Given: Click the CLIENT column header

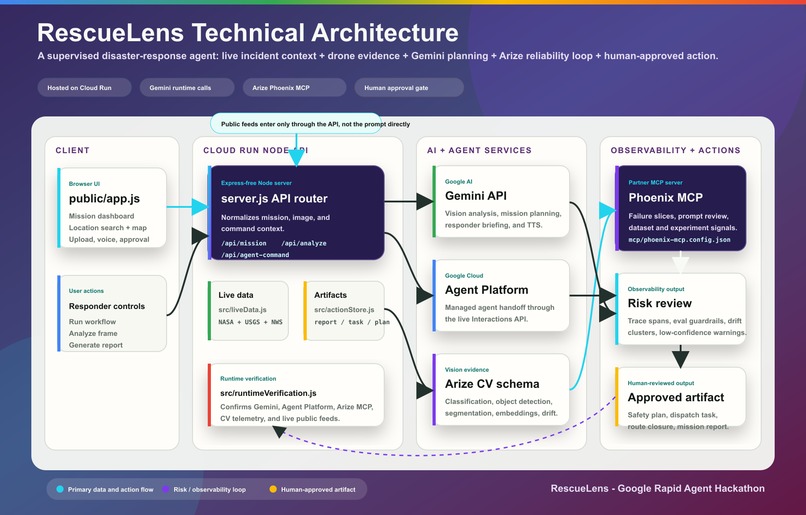Looking at the screenshot, I should tap(72, 150).
